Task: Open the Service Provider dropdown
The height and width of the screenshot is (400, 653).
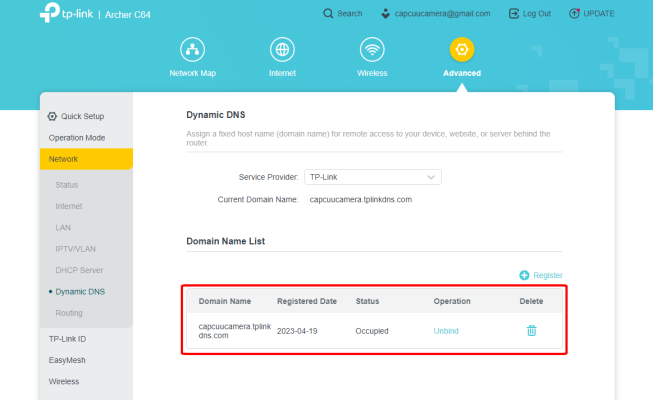Action: pos(373,177)
